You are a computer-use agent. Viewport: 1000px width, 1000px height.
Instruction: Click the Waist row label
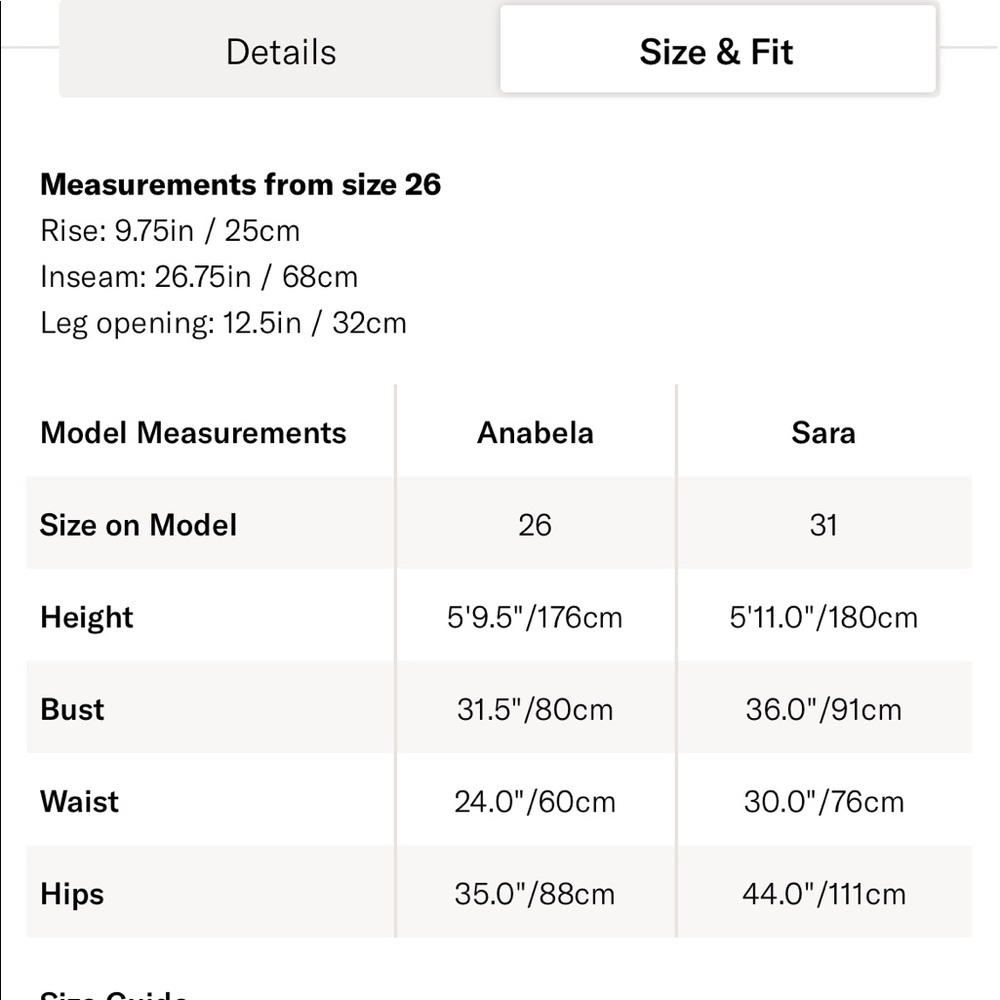pyautogui.click(x=79, y=801)
